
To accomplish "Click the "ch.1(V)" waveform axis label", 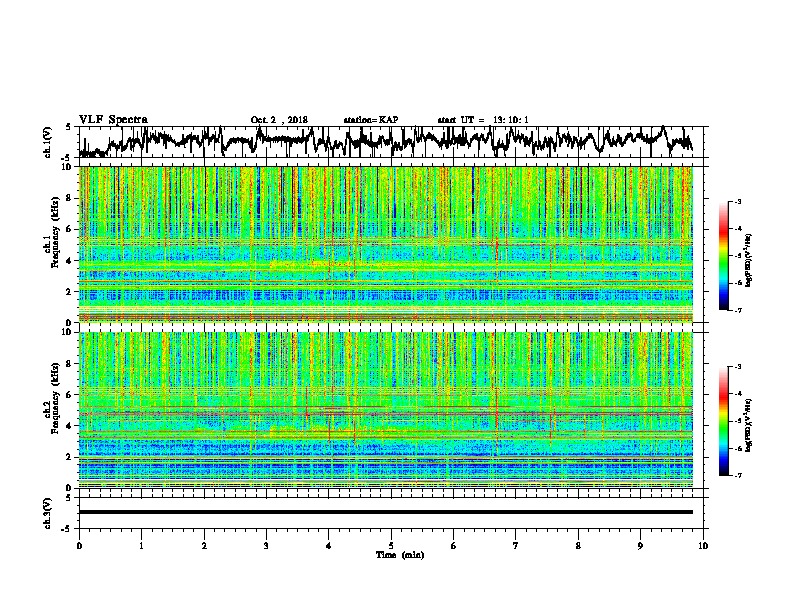I will click(48, 141).
